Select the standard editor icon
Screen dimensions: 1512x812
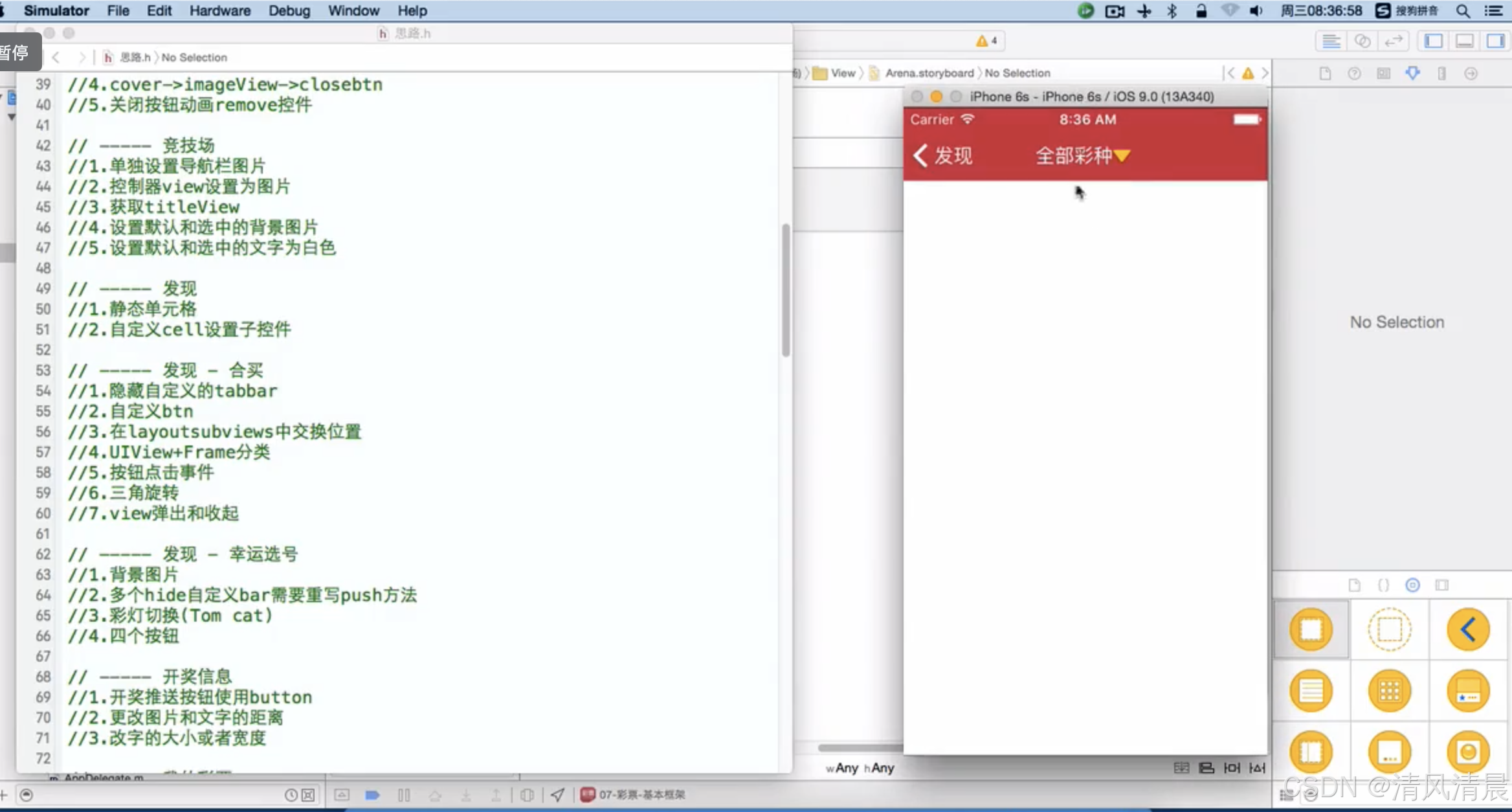(x=1331, y=41)
